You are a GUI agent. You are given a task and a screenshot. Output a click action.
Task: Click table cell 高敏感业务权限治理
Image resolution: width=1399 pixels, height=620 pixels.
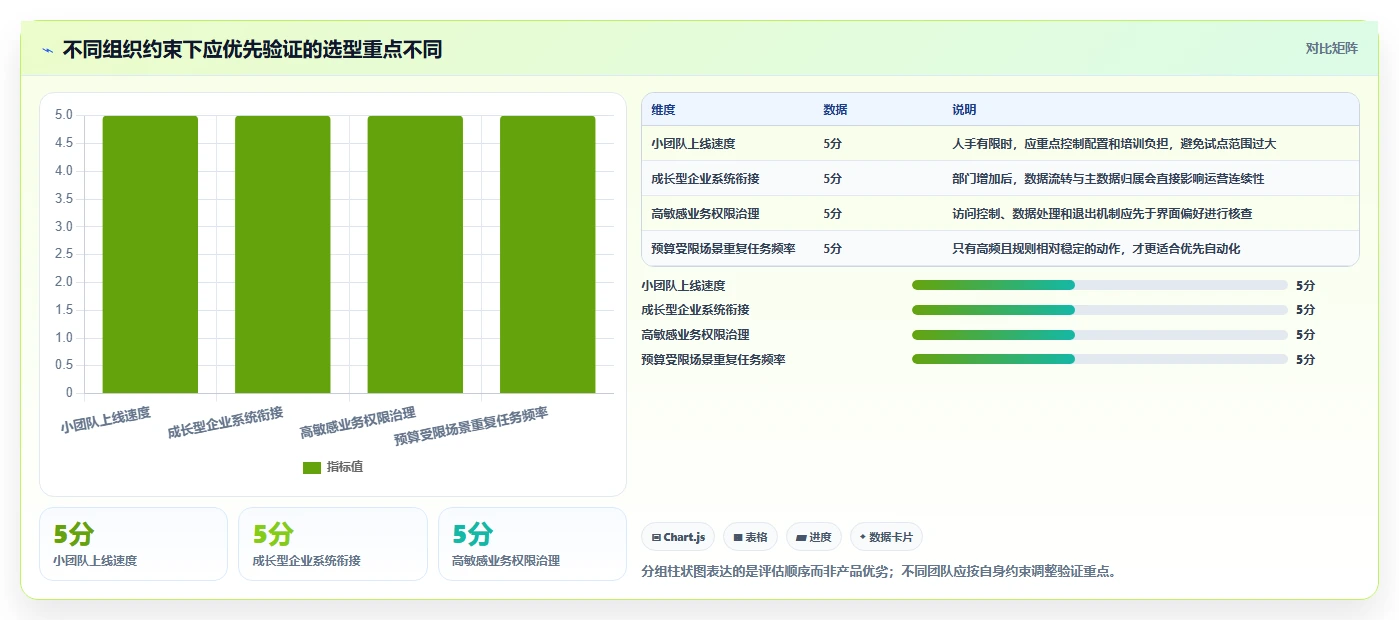tap(705, 214)
